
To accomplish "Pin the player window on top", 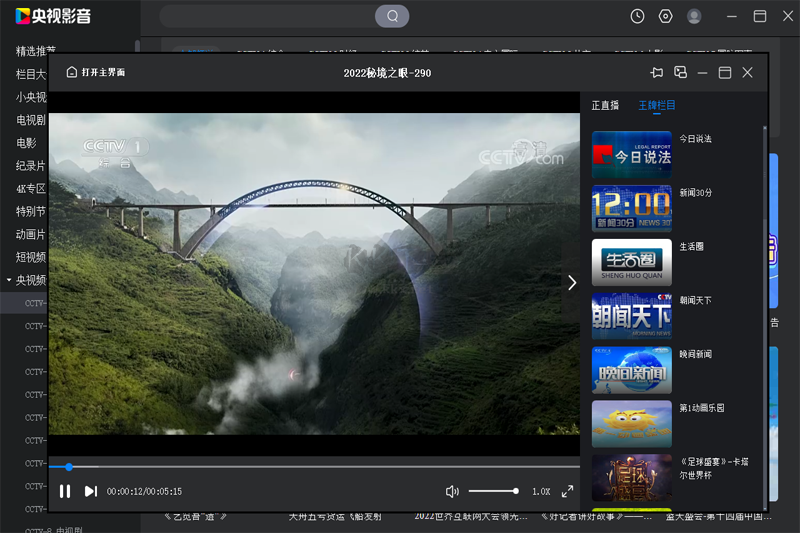I will [x=657, y=72].
